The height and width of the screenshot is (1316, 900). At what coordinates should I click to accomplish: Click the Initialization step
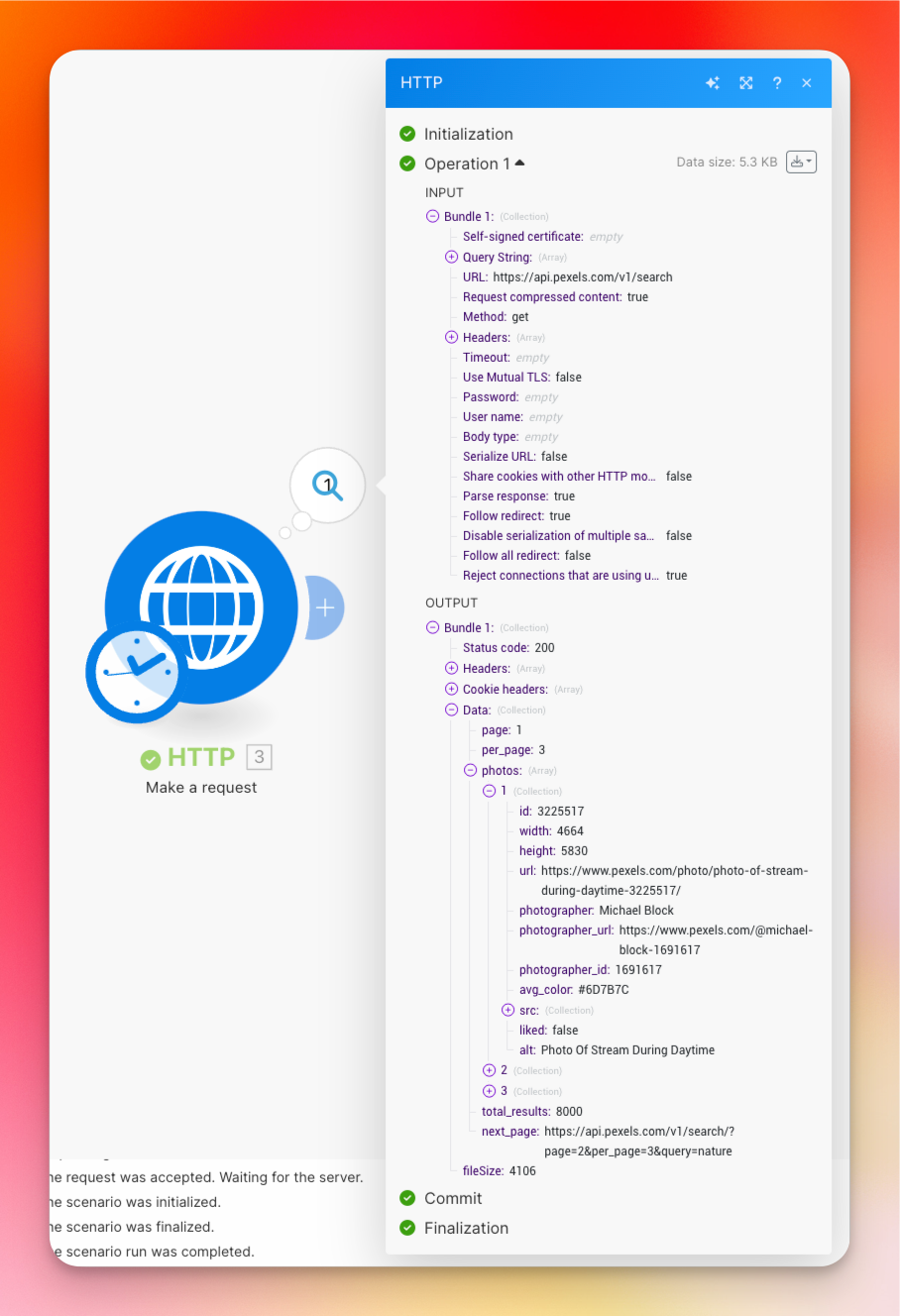pos(468,134)
